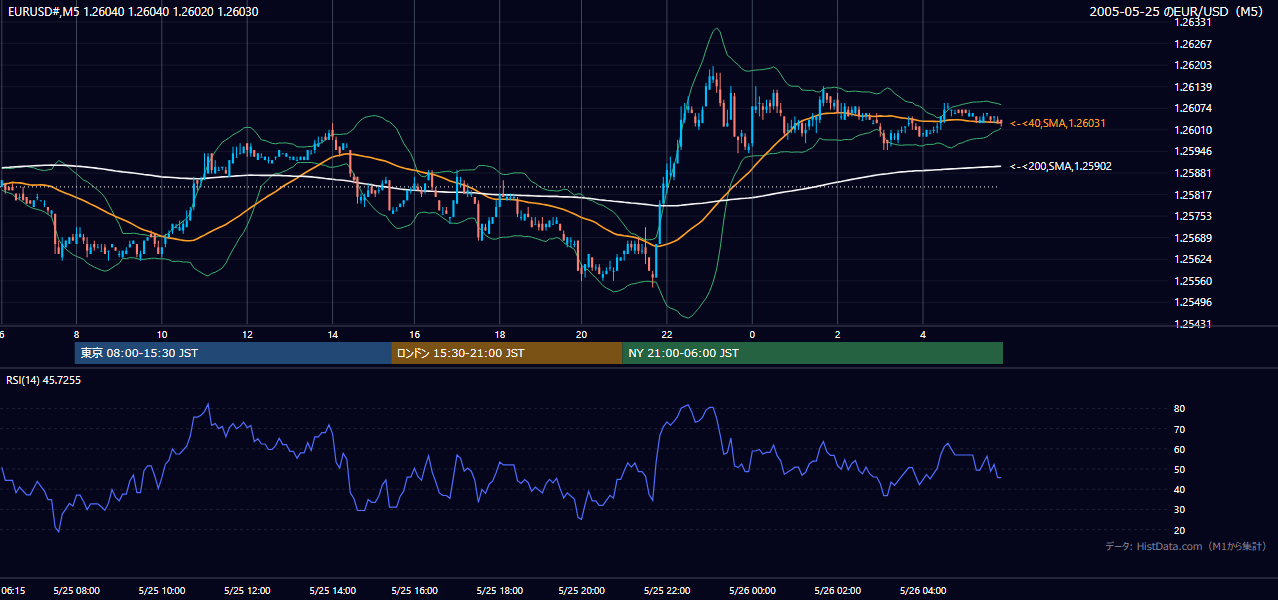Click price axis value 1.25624
The width and height of the screenshot is (1278, 600).
click(x=1192, y=259)
